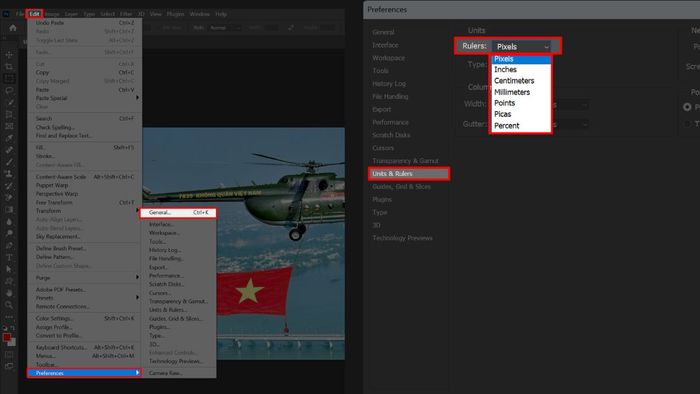The height and width of the screenshot is (394, 700).
Task: Choose Camera Raw… in Preferences submenu
Action: click(x=179, y=373)
